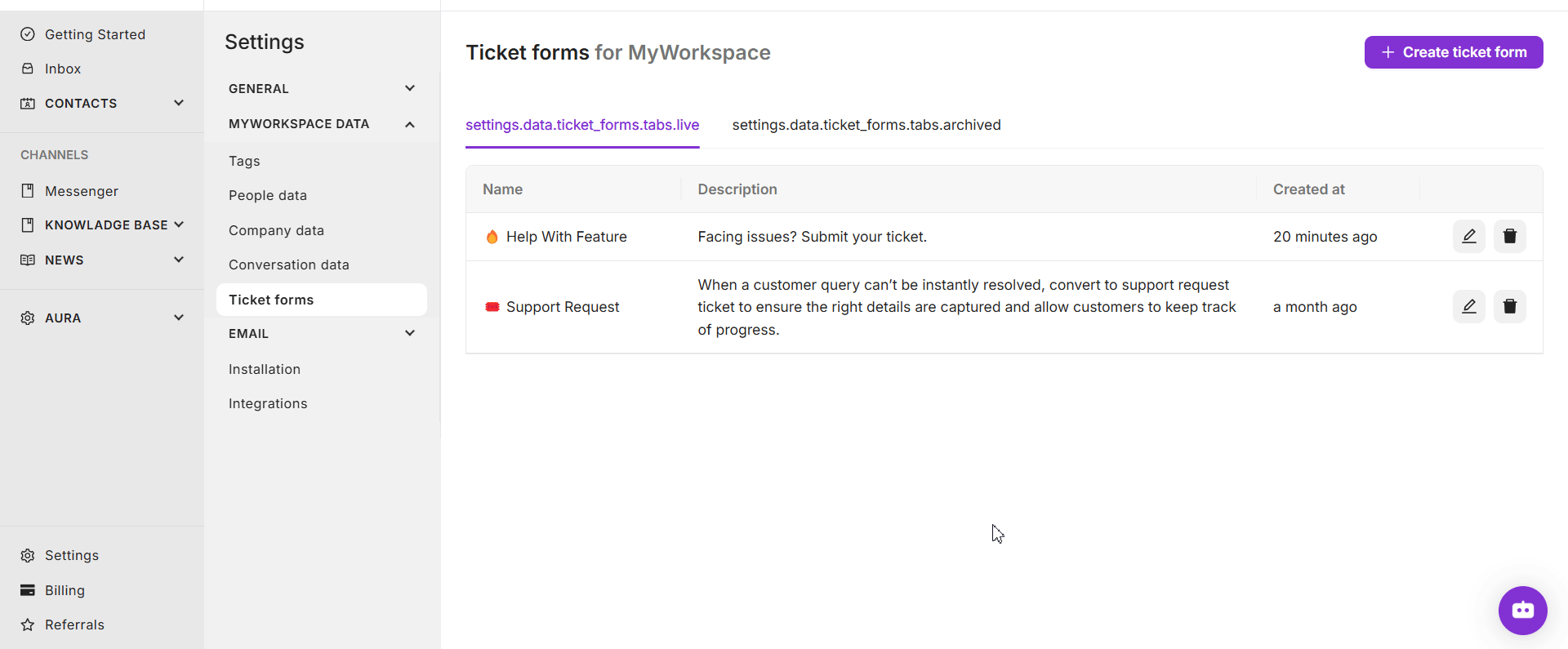The image size is (1568, 649).
Task: Click the Name column header
Action: click(x=502, y=189)
